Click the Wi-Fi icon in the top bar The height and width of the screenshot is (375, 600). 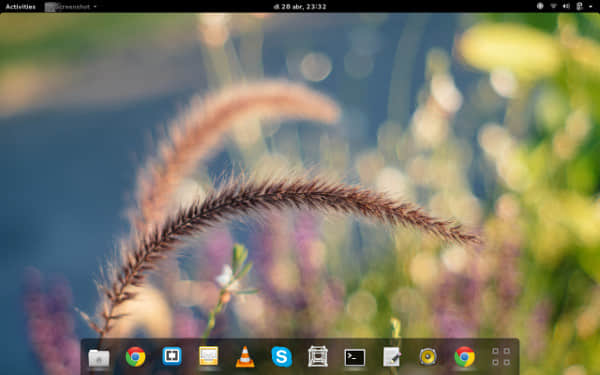[x=553, y=6]
